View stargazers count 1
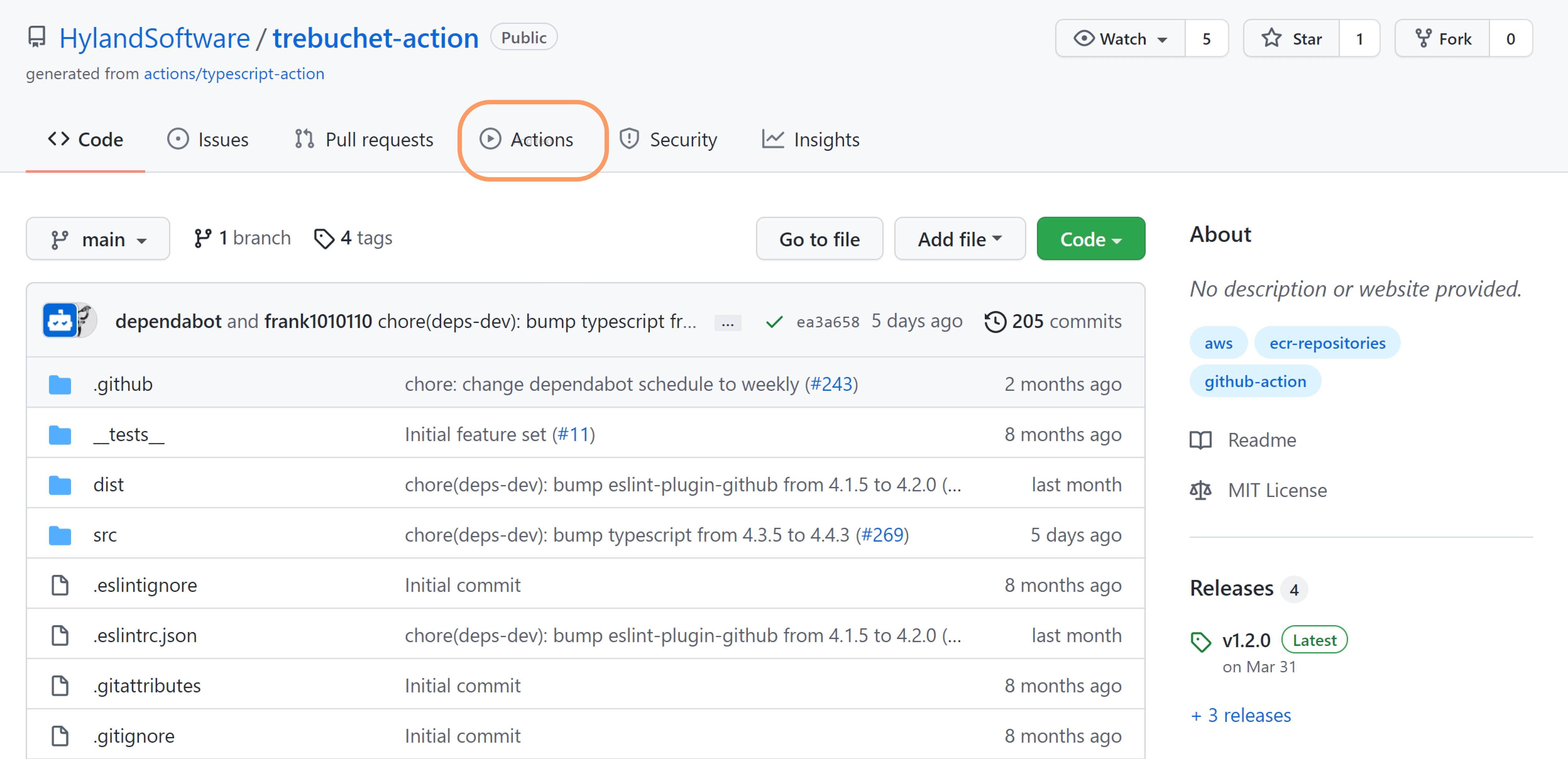The width and height of the screenshot is (1568, 759). pyautogui.click(x=1359, y=38)
